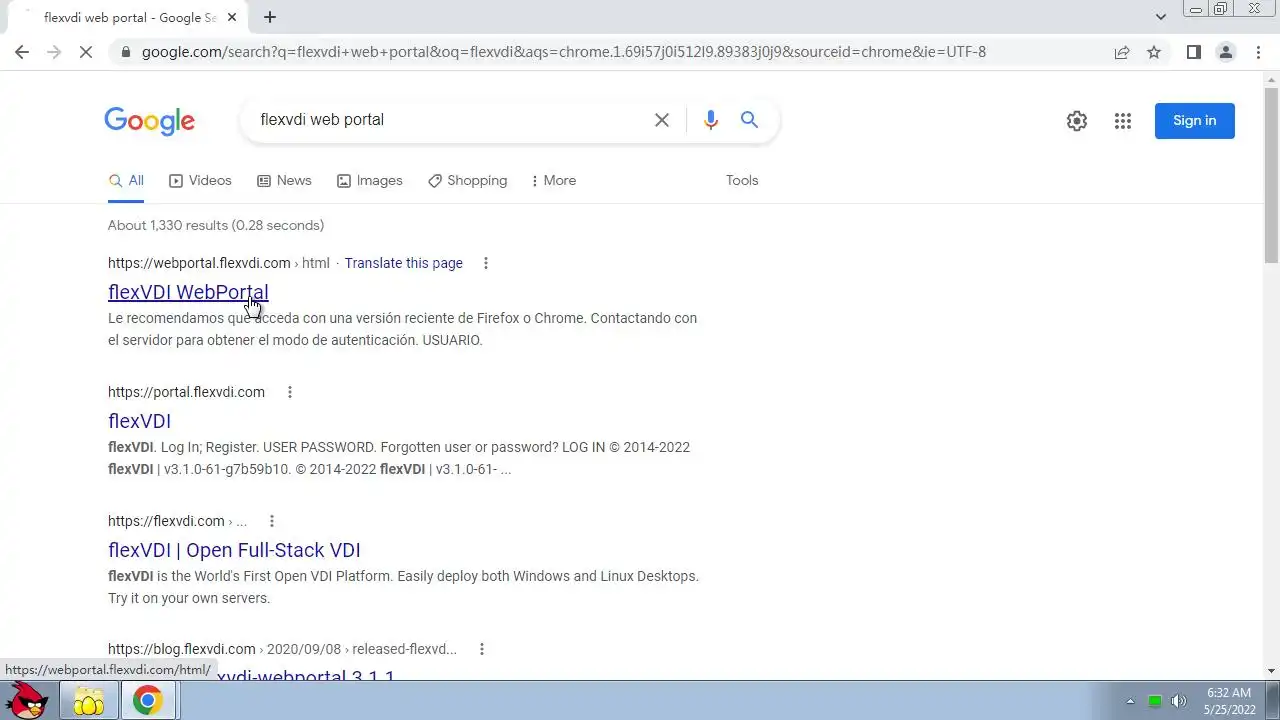Open the search Tools option

pos(742,180)
